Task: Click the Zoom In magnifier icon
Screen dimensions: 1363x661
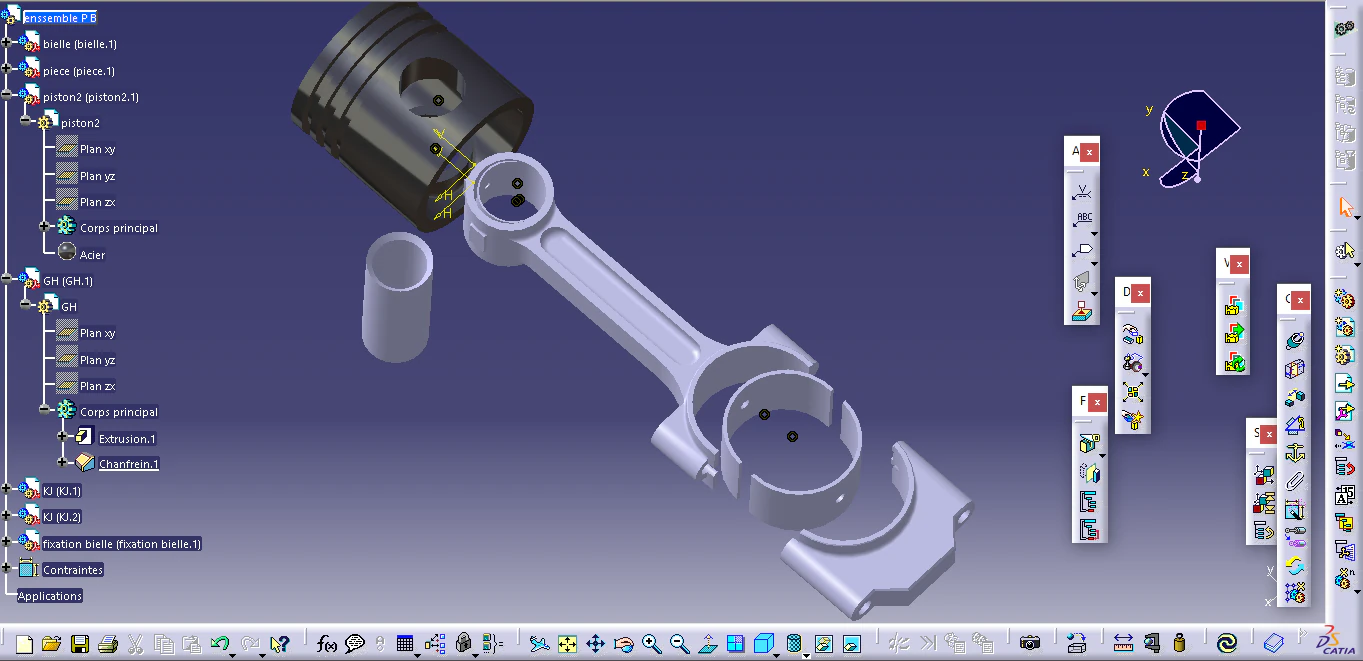Action: click(x=651, y=643)
